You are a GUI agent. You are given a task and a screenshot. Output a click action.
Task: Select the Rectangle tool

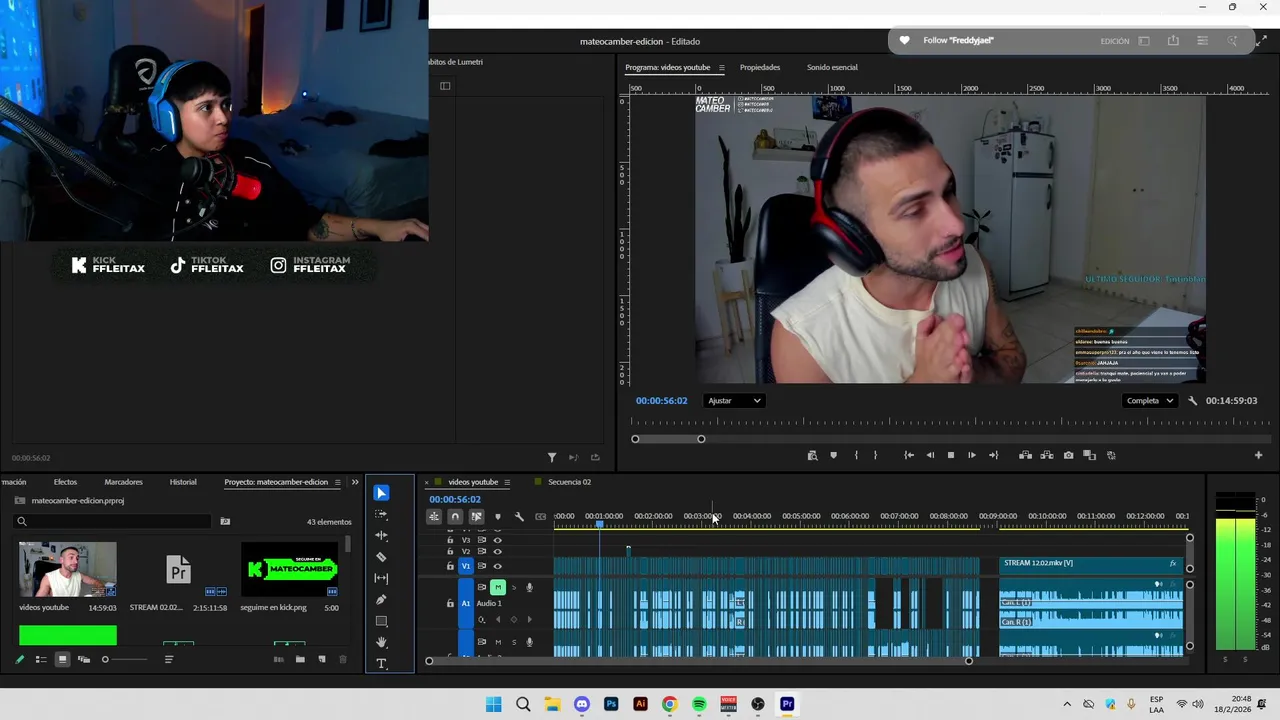pos(381,621)
